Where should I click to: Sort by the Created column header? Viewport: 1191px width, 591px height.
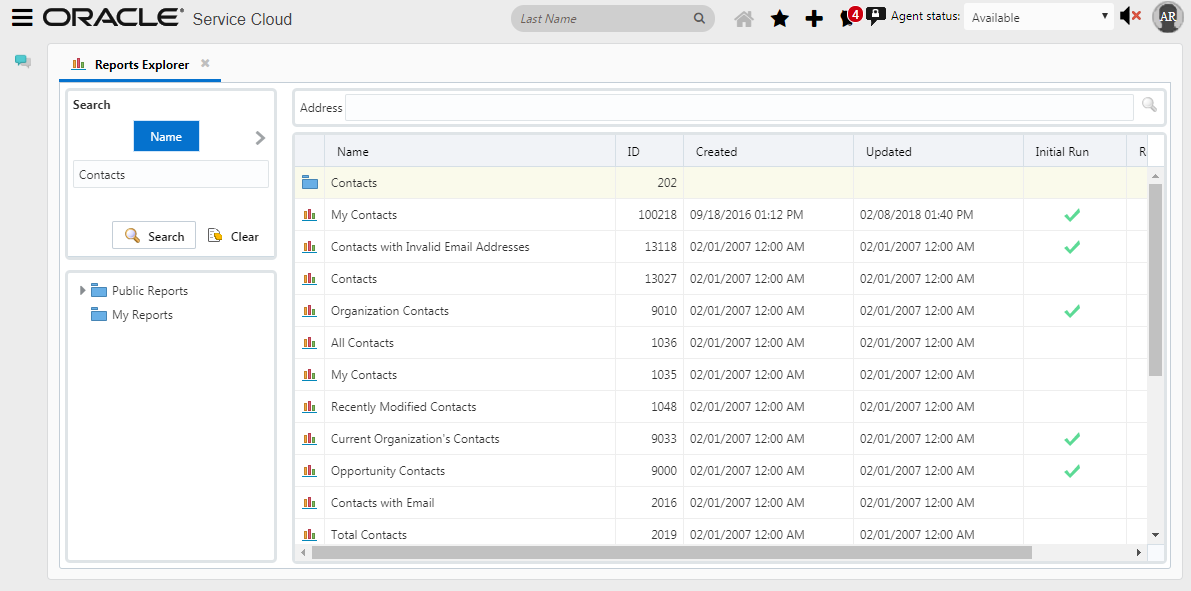coord(769,151)
